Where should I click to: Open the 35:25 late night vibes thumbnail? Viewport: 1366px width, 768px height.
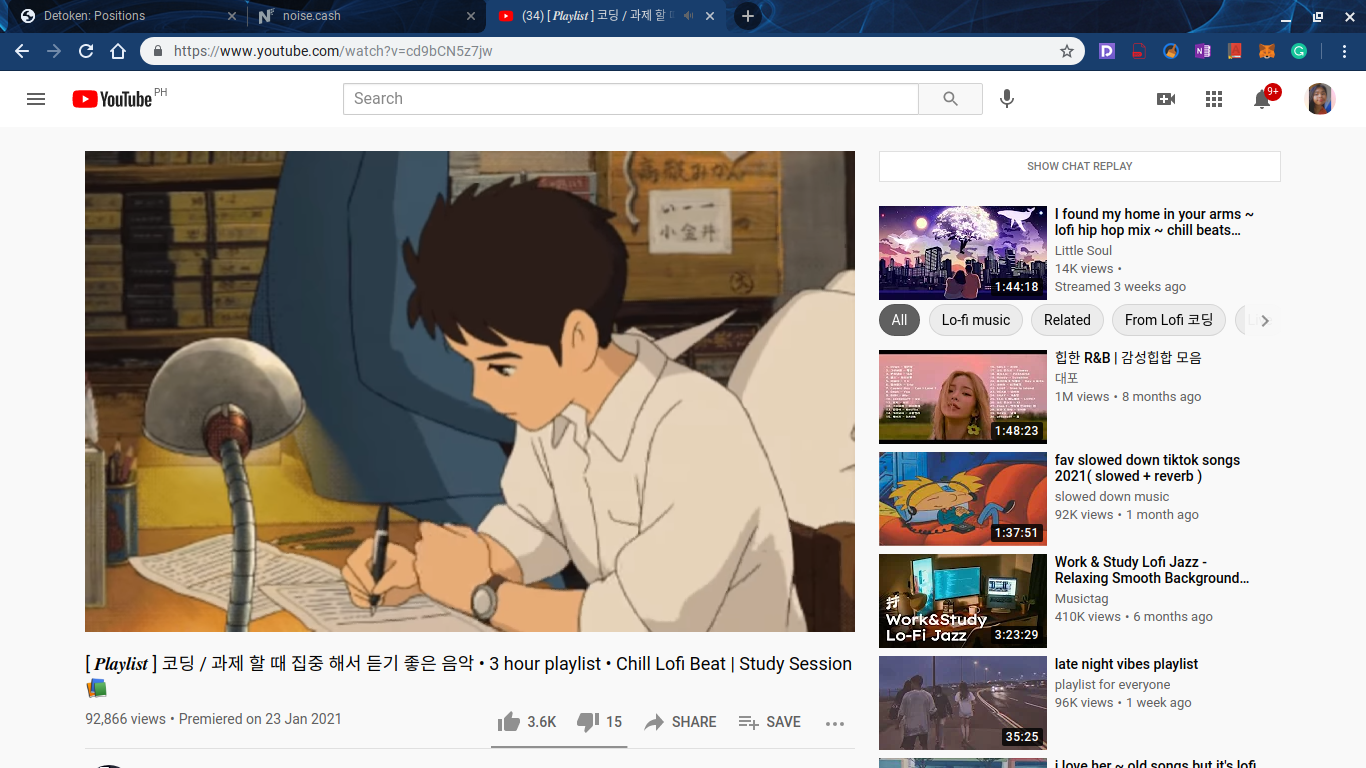[x=962, y=703]
